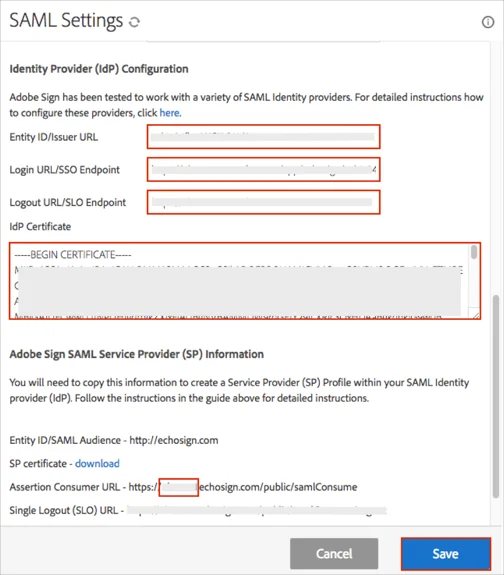Viewport: 504px width, 575px height.
Task: Click the Entity ID/SAML Audience echosign URL
Action: [174, 440]
